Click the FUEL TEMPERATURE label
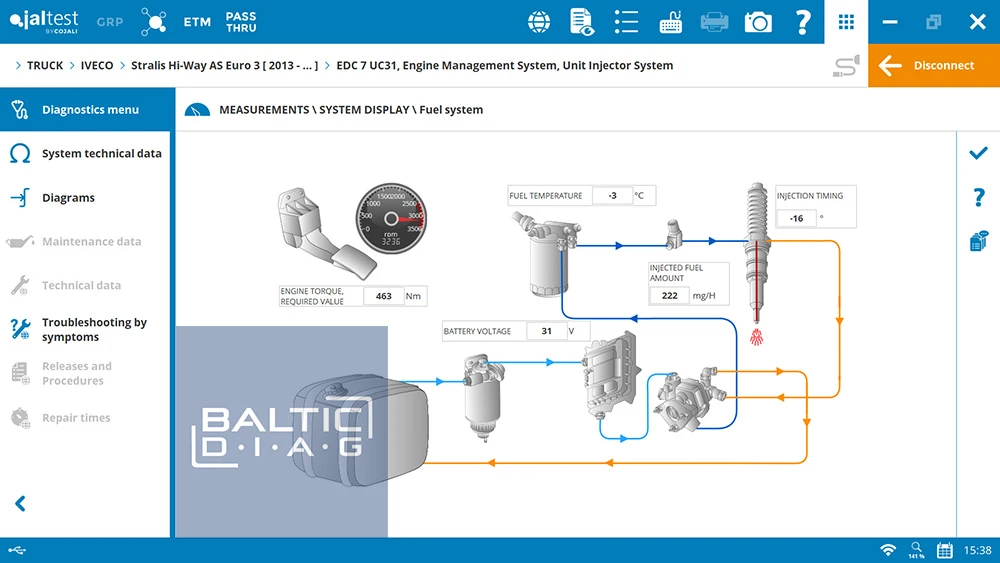 pyautogui.click(x=546, y=196)
